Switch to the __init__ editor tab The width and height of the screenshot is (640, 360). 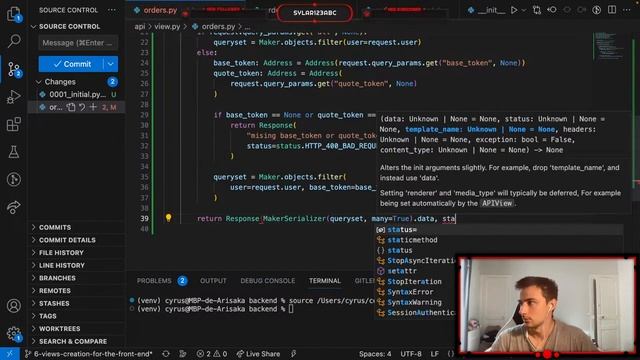click(487, 10)
